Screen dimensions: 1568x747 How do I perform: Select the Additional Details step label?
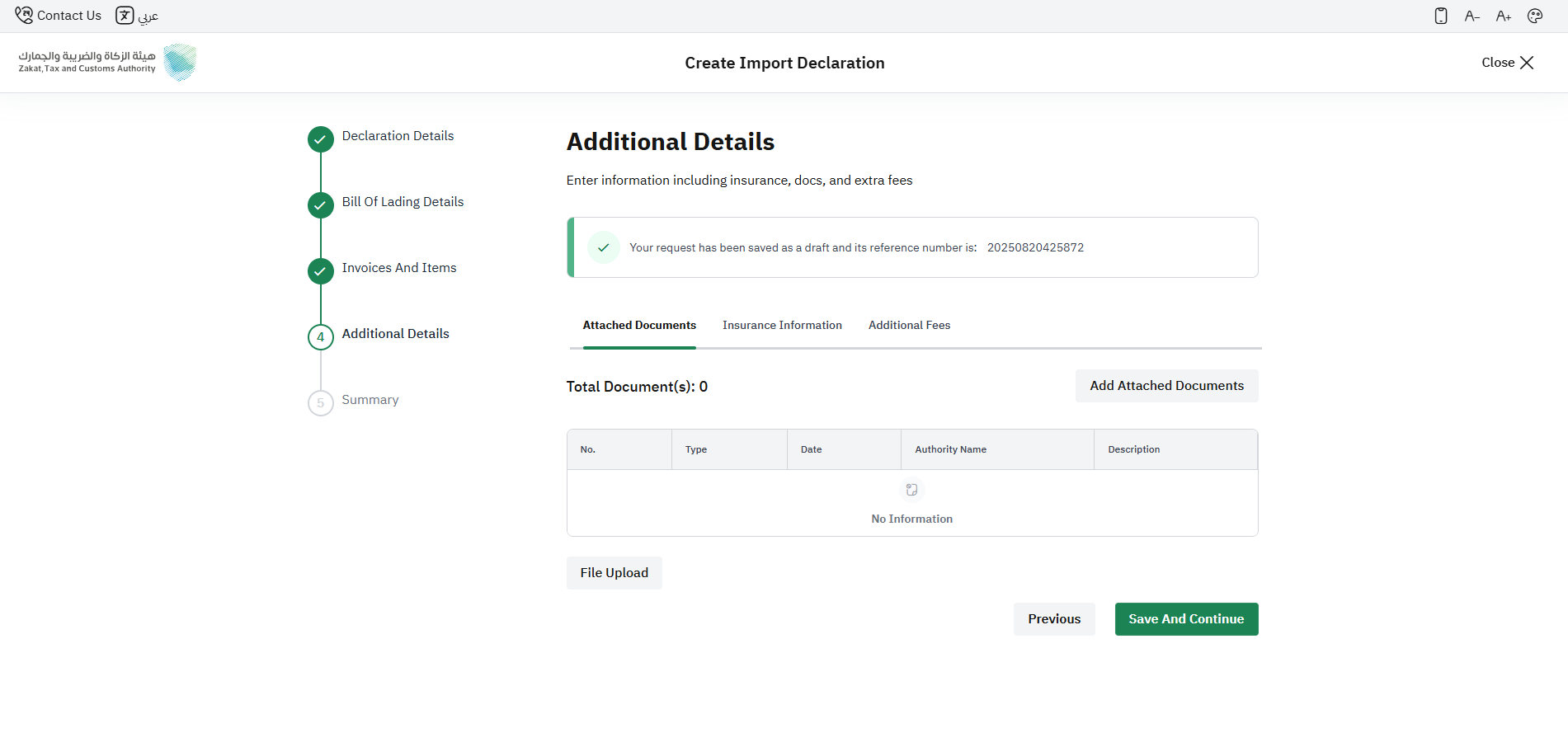pyautogui.click(x=396, y=334)
